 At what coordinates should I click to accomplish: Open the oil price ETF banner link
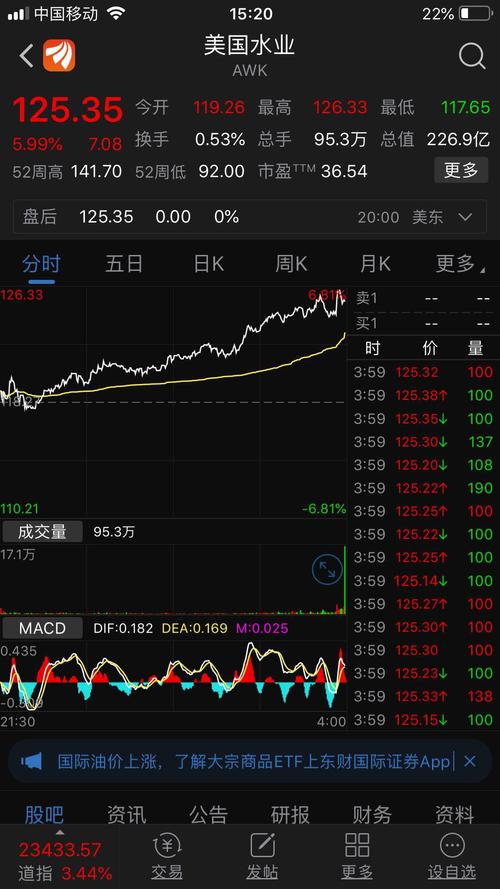254,761
